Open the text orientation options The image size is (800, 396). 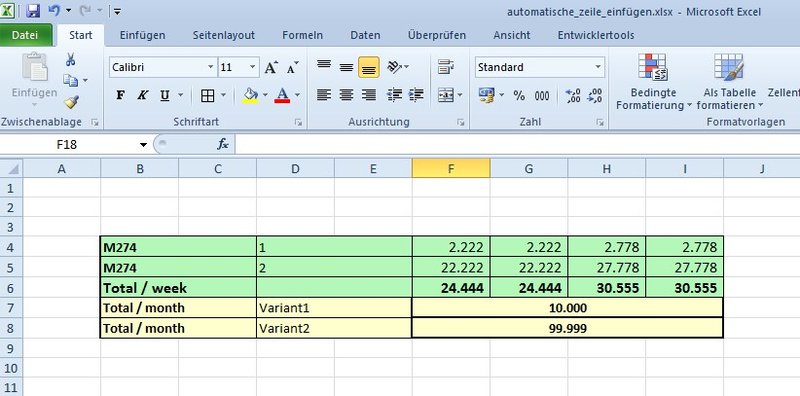tap(397, 67)
